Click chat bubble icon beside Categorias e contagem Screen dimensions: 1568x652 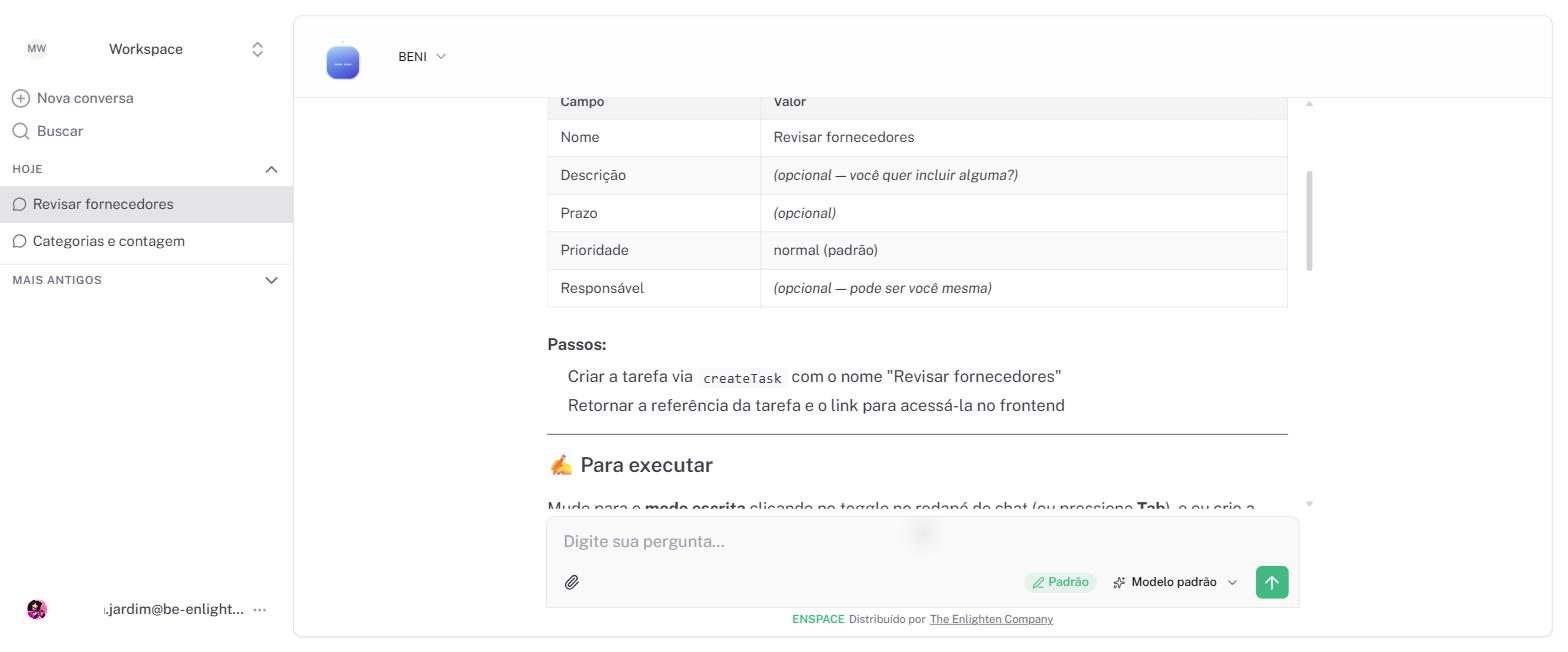(x=19, y=241)
